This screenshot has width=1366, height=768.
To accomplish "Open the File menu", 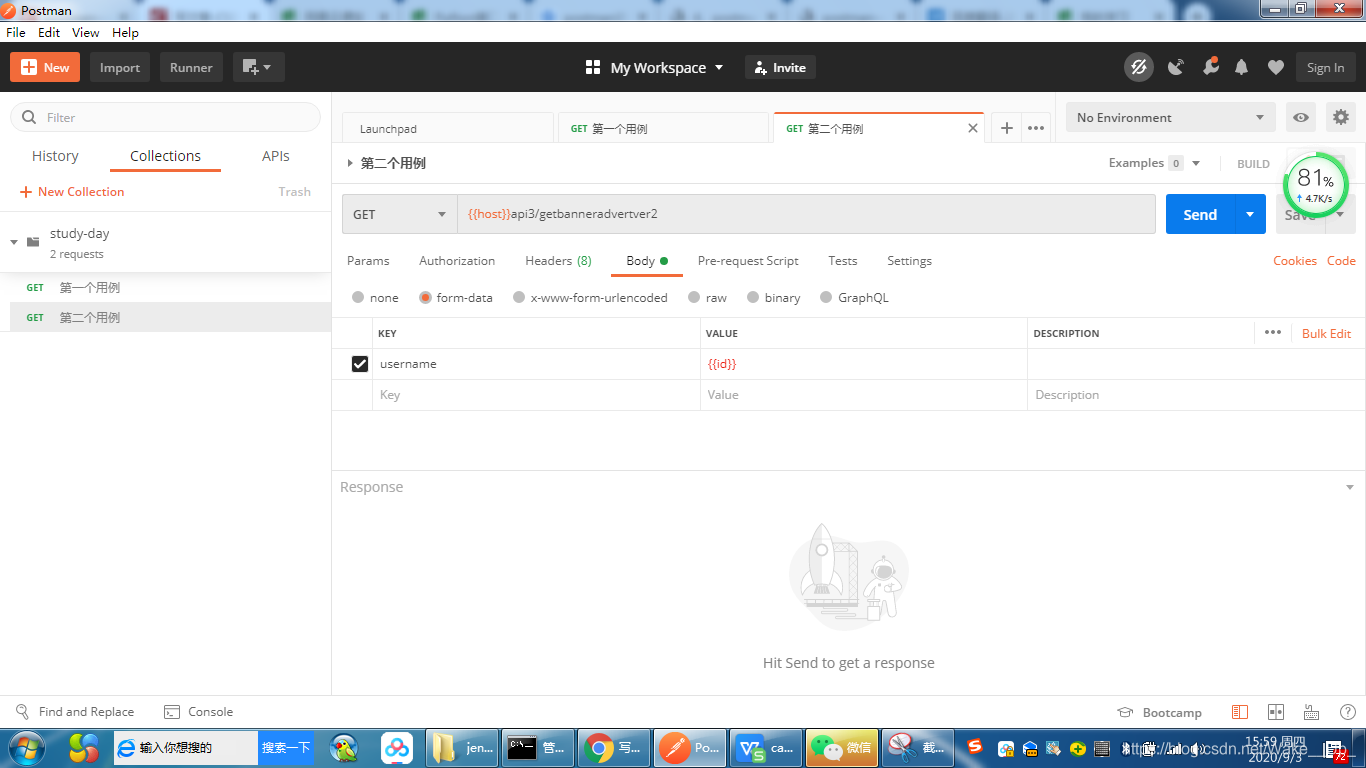I will 16,32.
